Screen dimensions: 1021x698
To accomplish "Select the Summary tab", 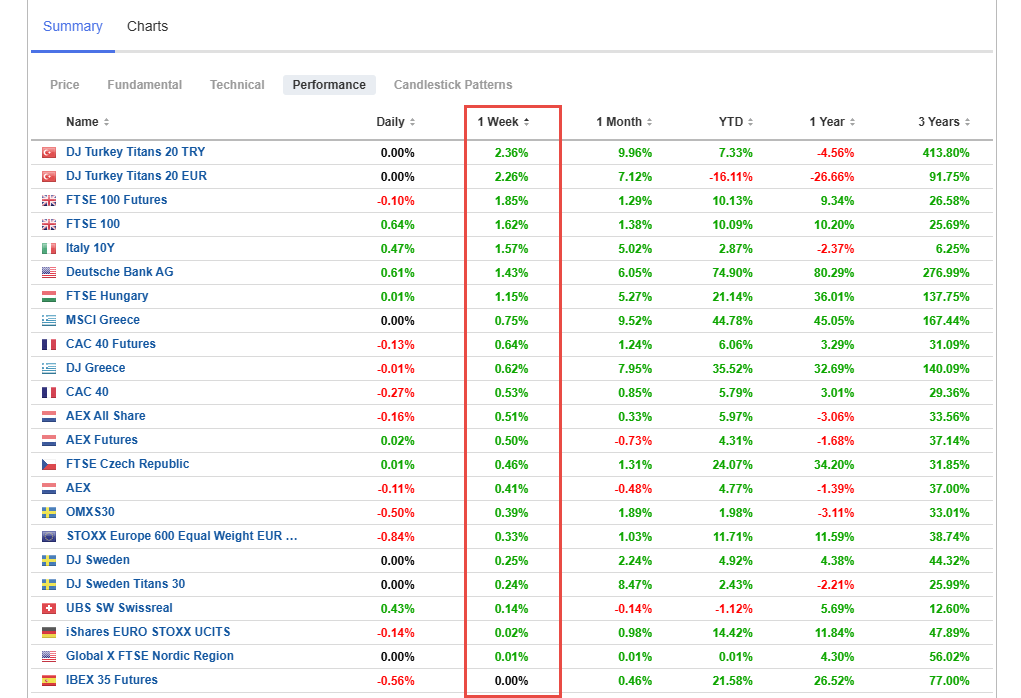I will coord(73,27).
